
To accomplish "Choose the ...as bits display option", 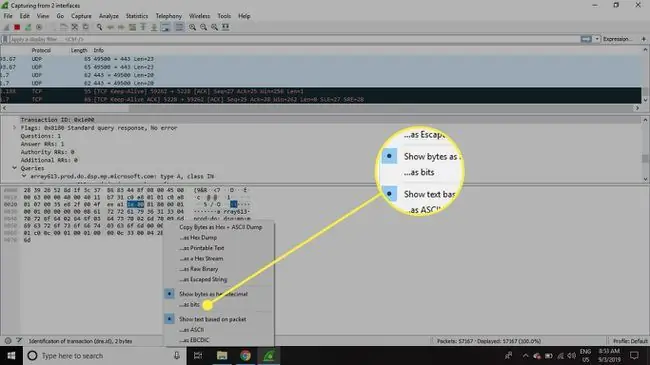I will [189, 304].
